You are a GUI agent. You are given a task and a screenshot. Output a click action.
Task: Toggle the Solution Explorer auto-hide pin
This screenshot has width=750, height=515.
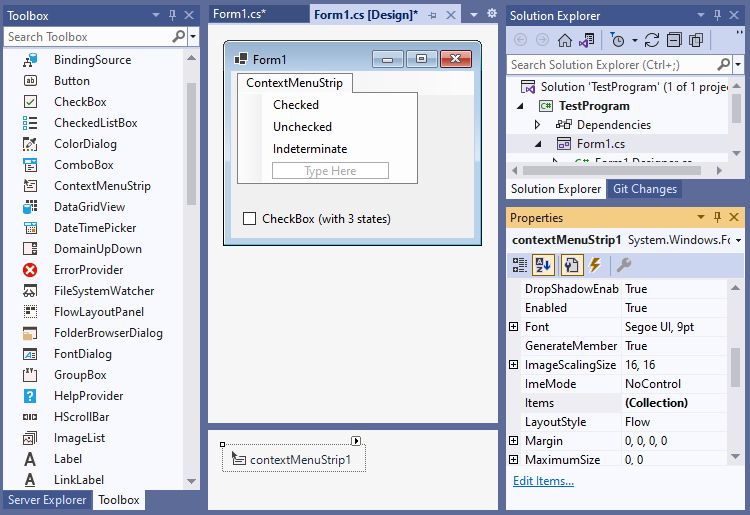tap(717, 15)
